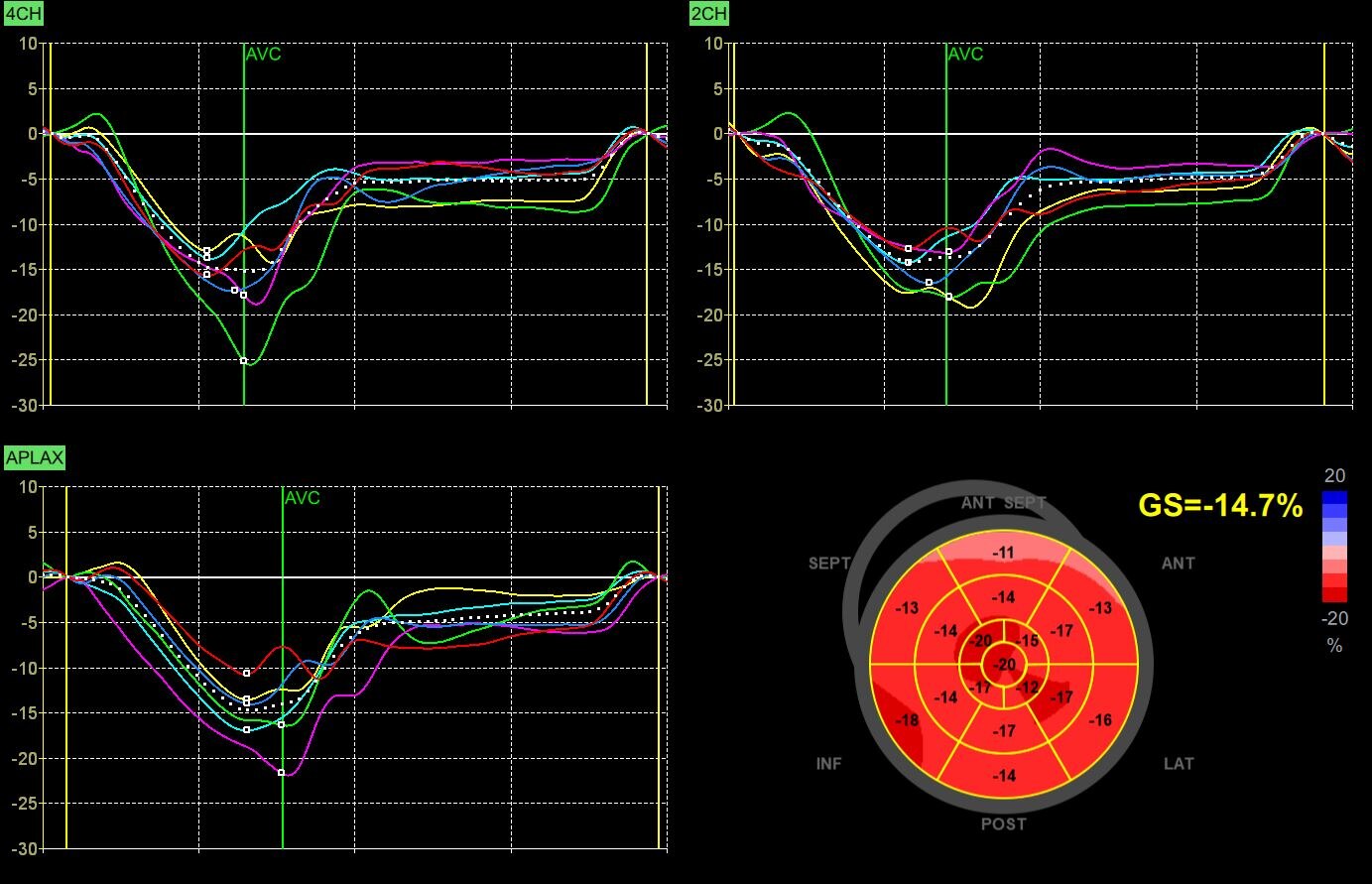Click the POST label below the bull's-eye
This screenshot has width=1372, height=884.
(x=1004, y=823)
